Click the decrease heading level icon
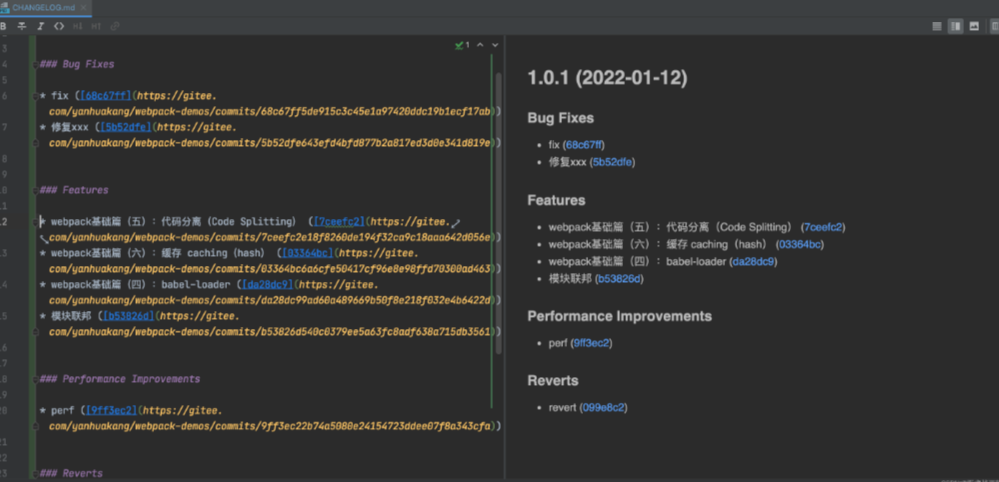Screen dimensions: 999x482 click(x=78, y=26)
